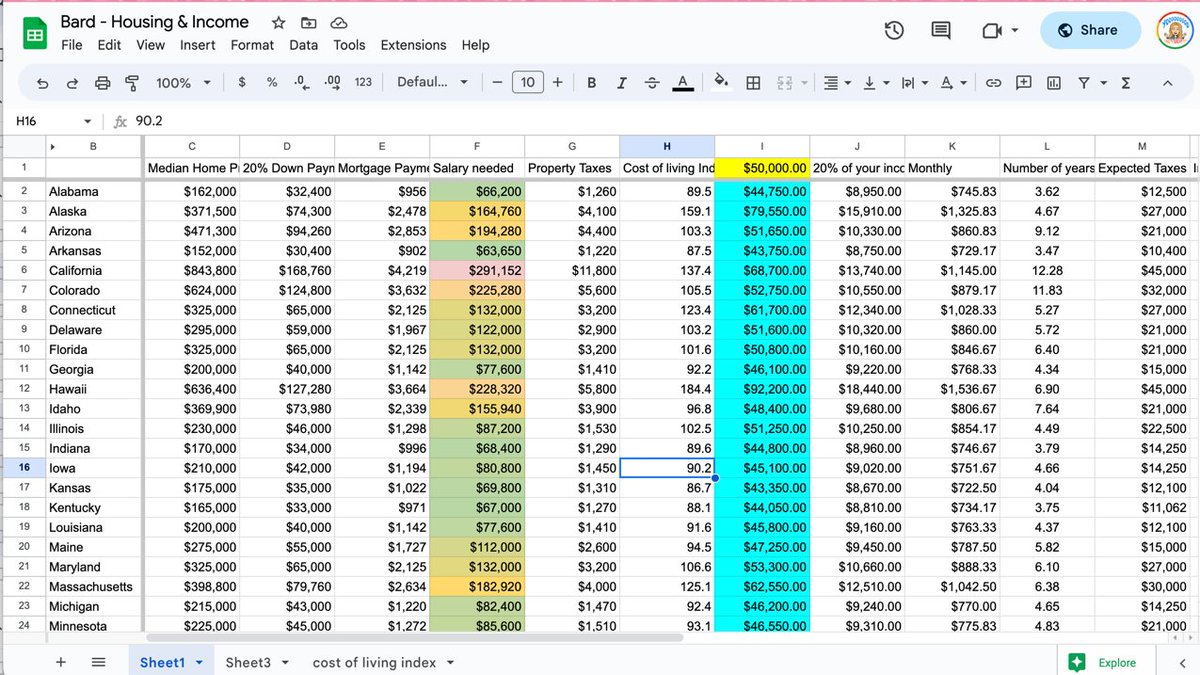Screen dimensions: 1200x675
Task: Insert a function using the Sigma icon
Action: [x=1126, y=82]
